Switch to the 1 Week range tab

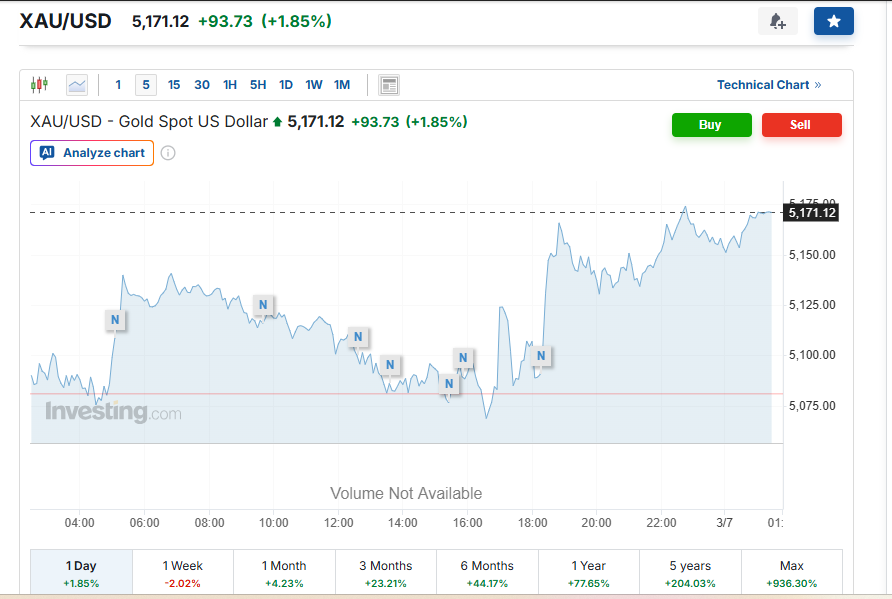pos(183,573)
